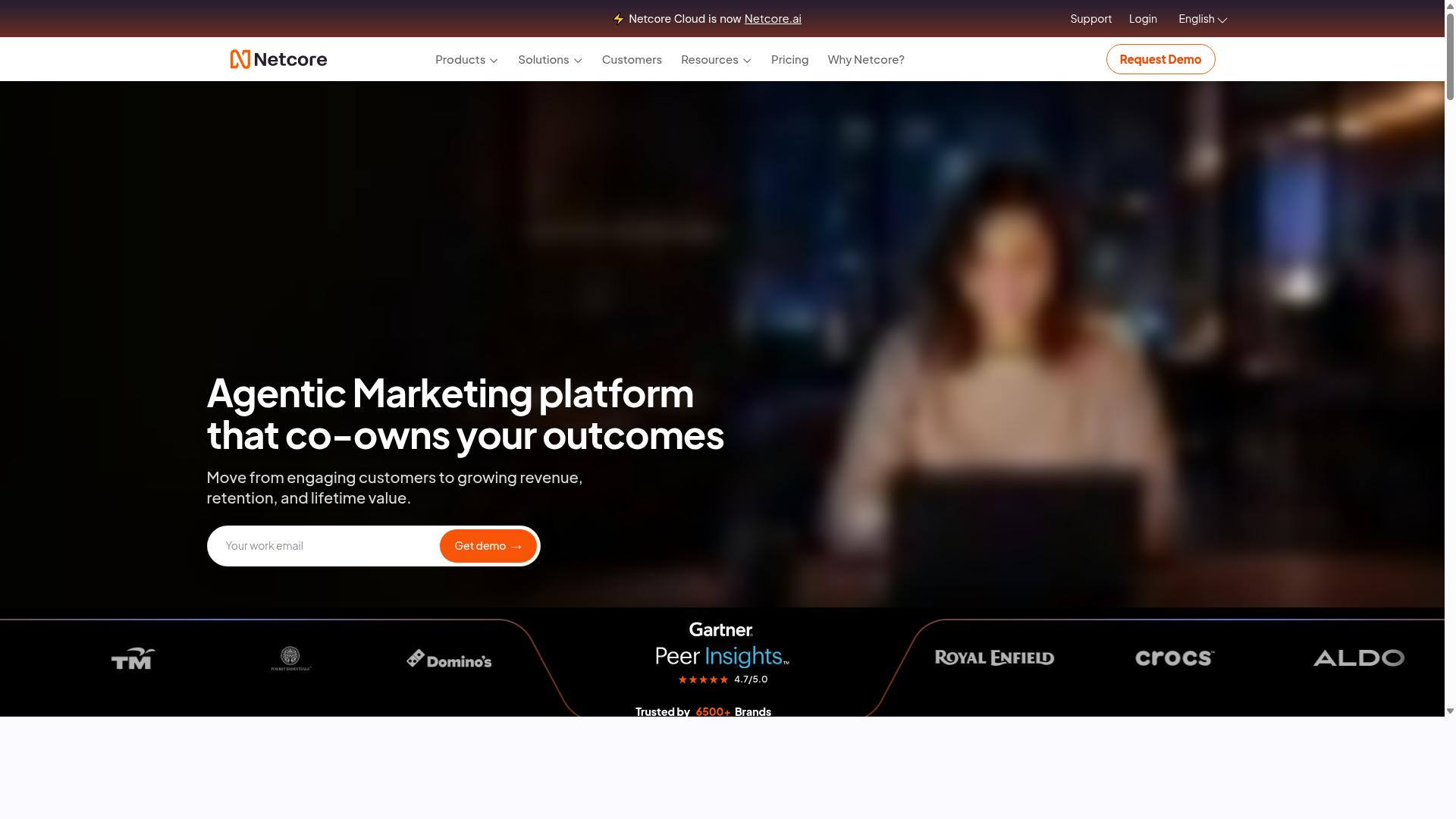The image size is (1456, 819).
Task: Open the Pricing page
Action: click(789, 59)
